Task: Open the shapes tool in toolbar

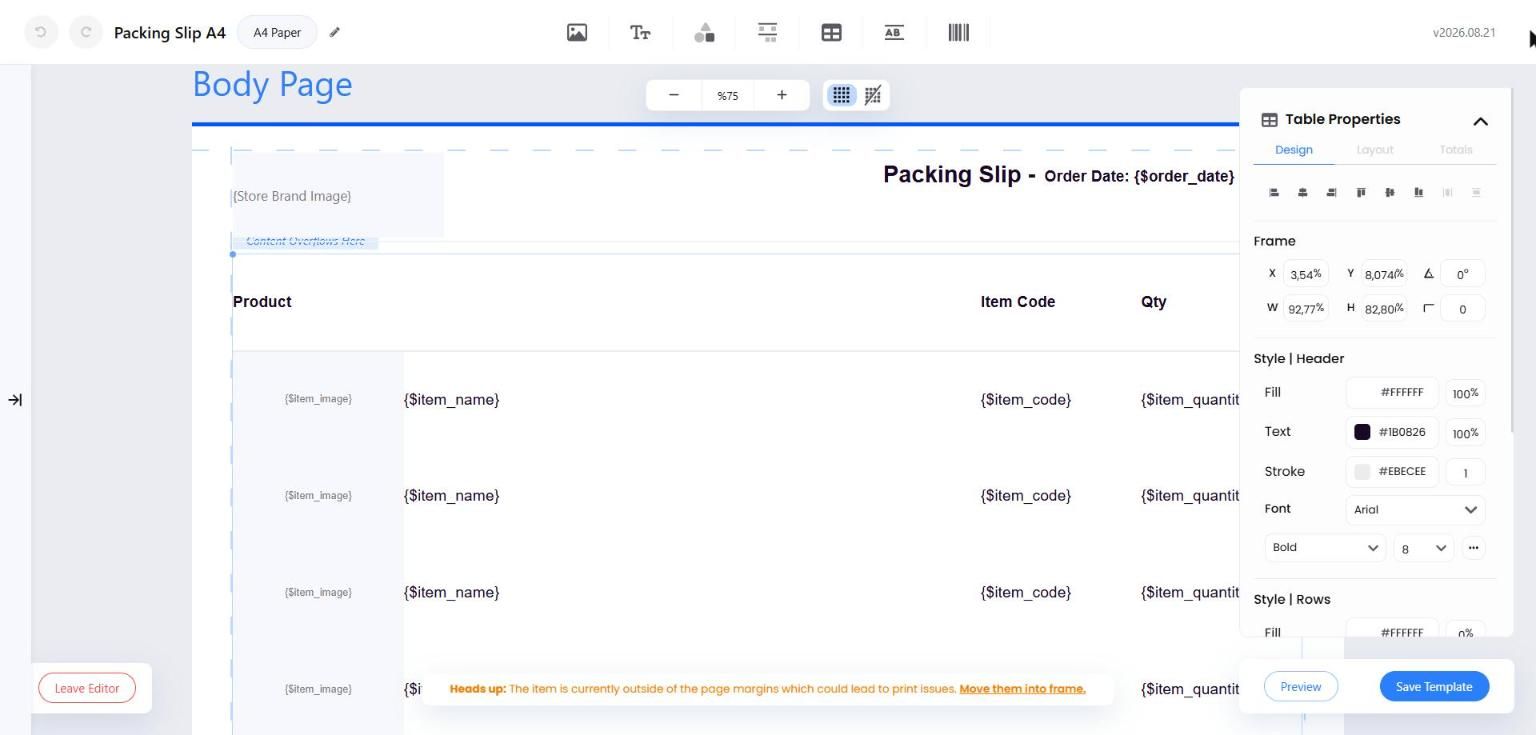Action: click(x=704, y=32)
